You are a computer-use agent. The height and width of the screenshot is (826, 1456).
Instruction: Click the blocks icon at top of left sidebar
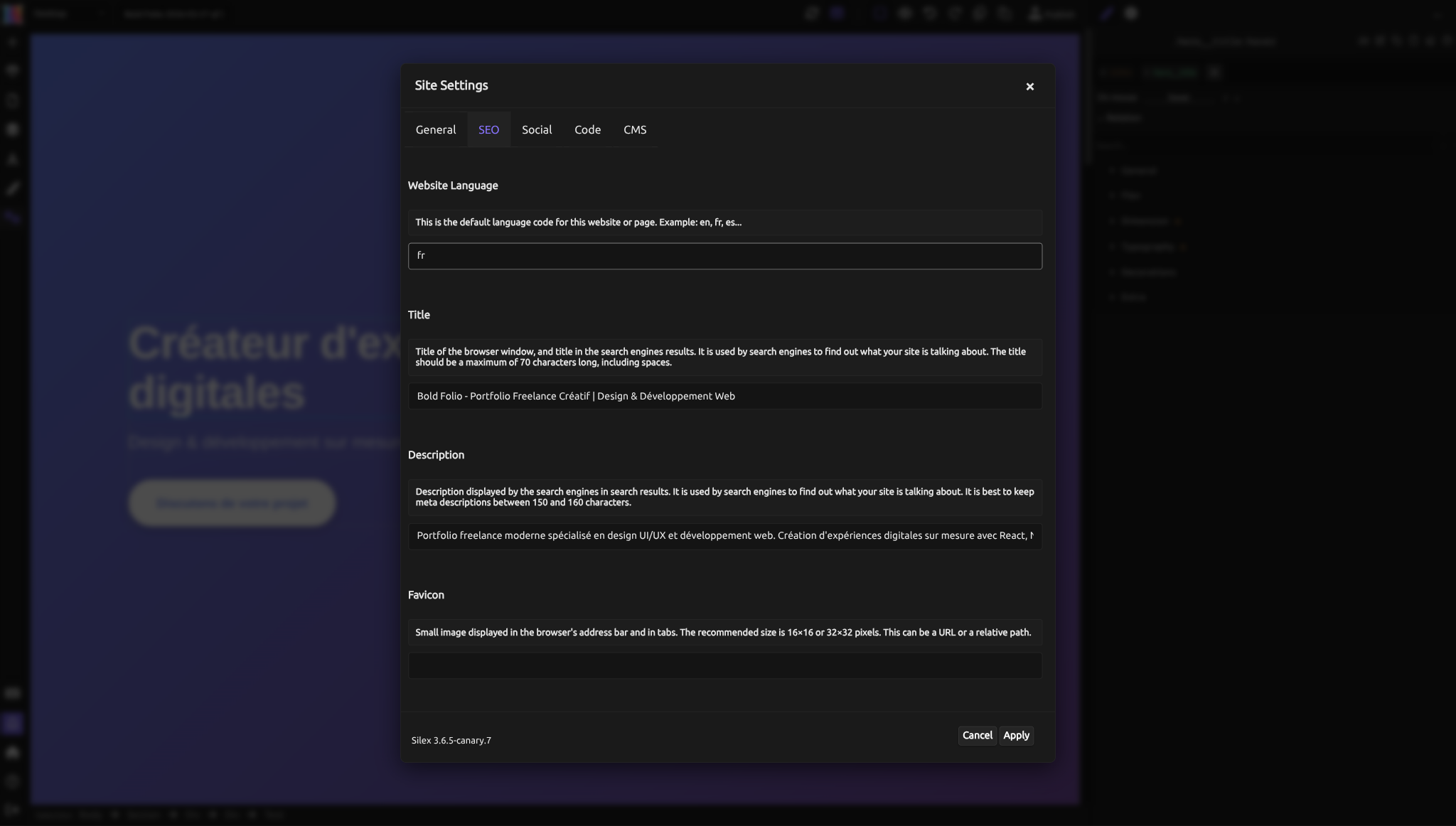11,42
